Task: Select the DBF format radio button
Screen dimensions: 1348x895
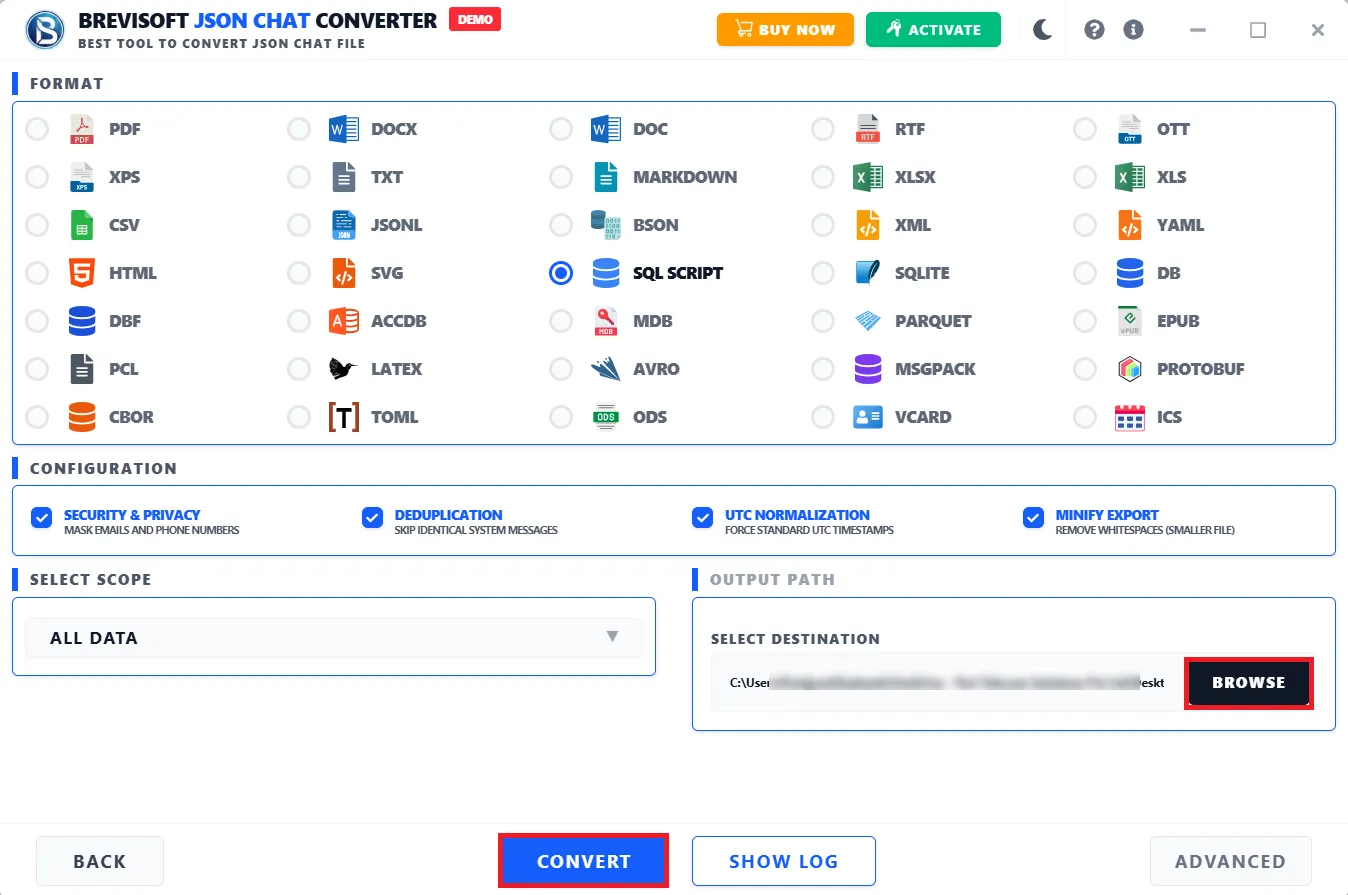Action: click(37, 321)
